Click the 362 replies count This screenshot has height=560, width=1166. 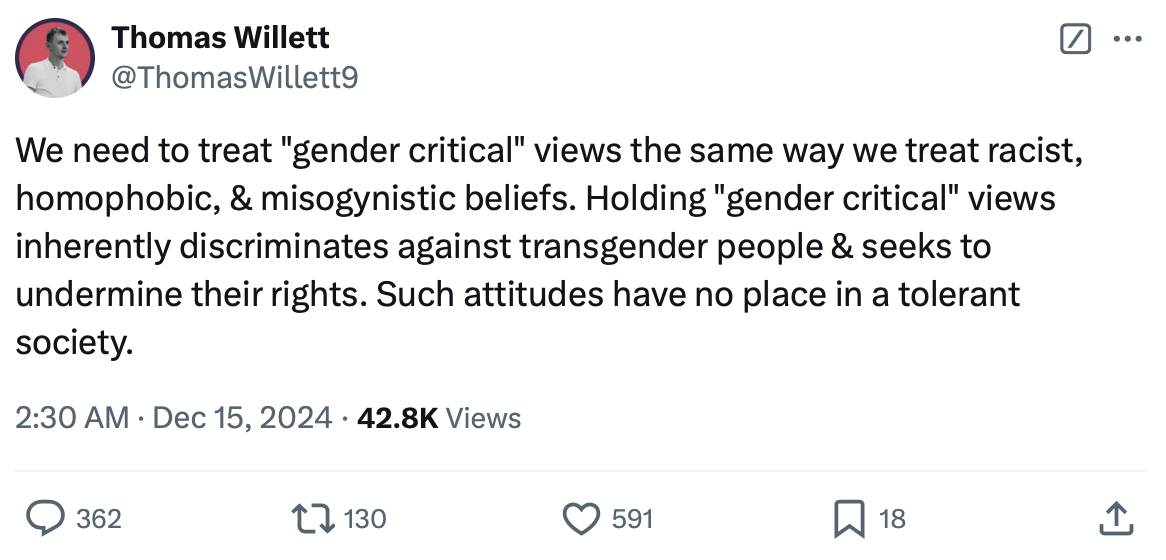pyautogui.click(x=99, y=518)
